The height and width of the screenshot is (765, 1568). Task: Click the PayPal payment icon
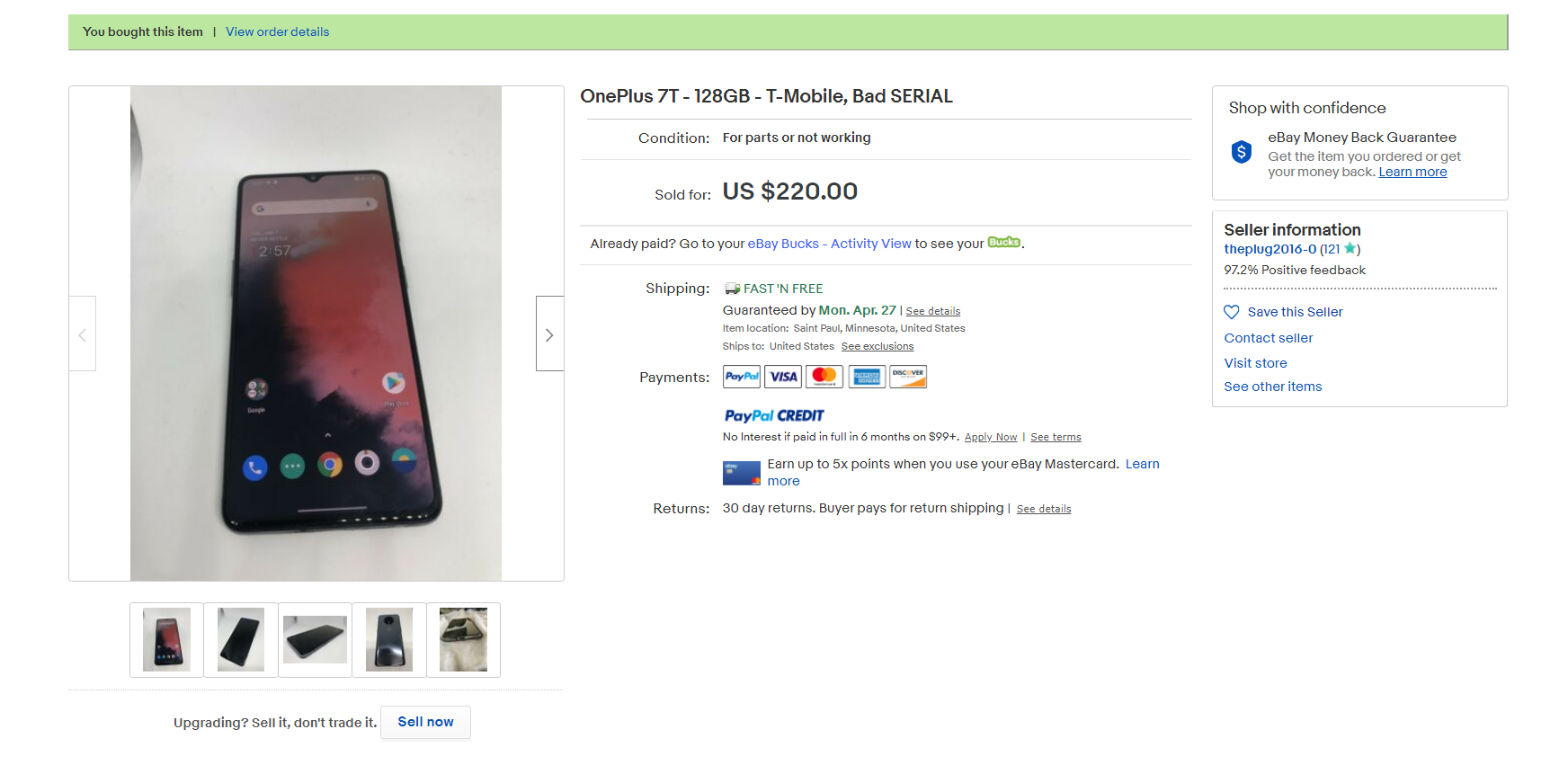coord(742,377)
